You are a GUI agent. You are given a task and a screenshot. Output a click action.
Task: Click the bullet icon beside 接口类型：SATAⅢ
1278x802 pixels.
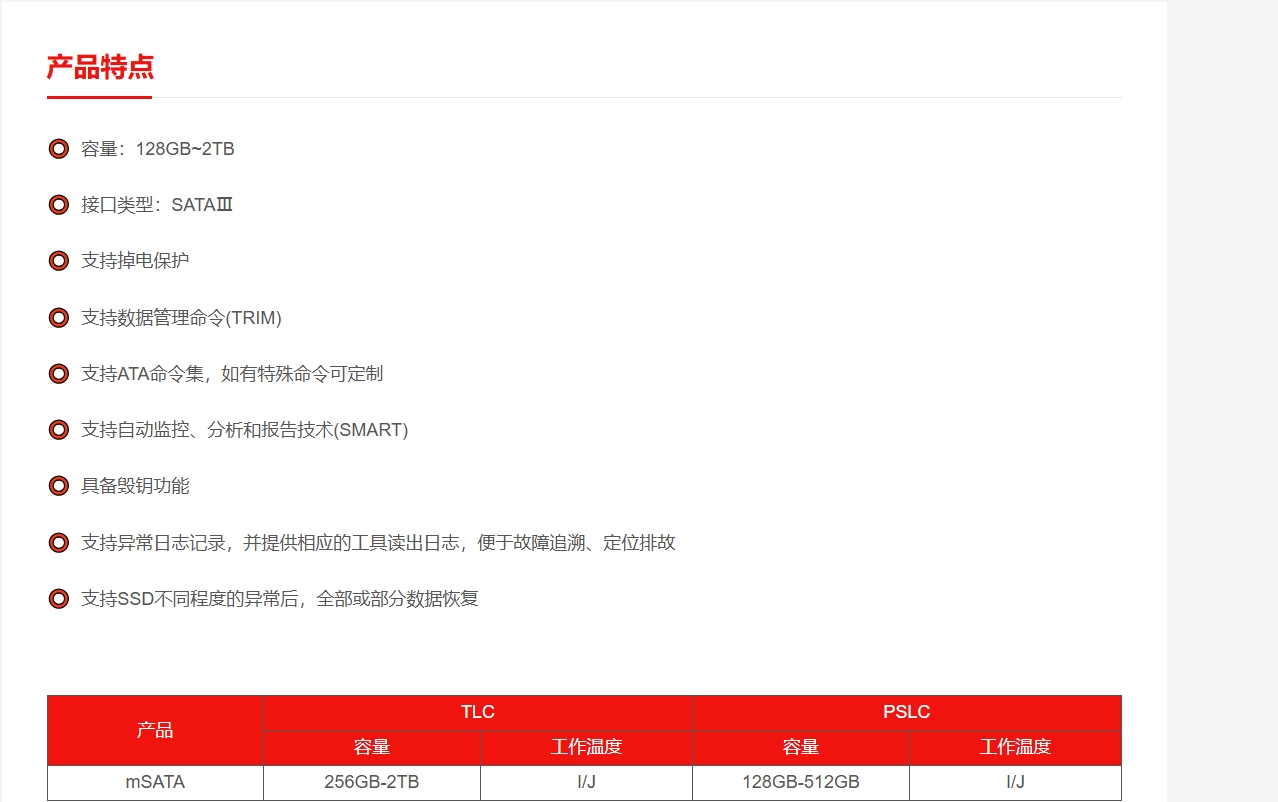click(59, 205)
